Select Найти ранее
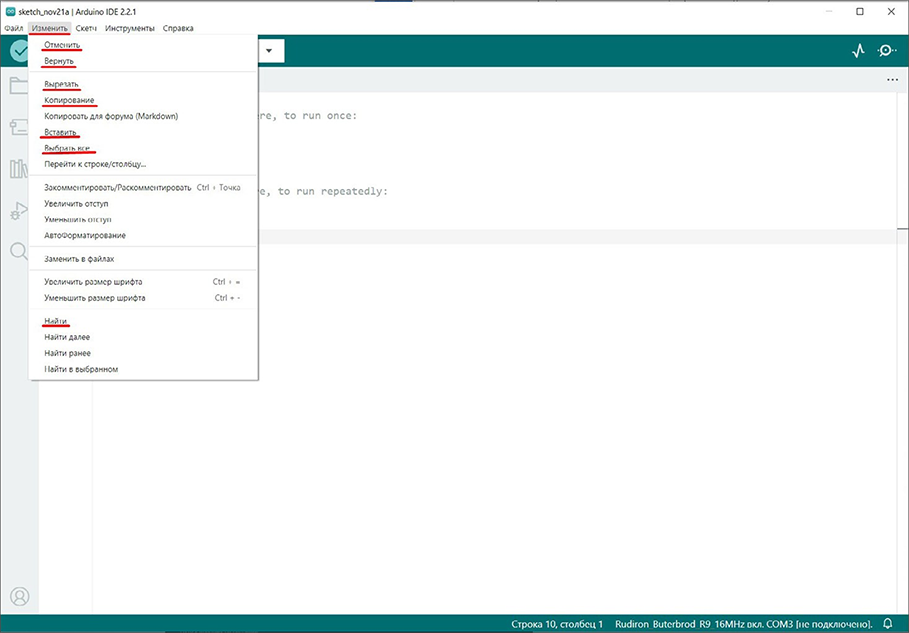The image size is (909, 633). pos(143,353)
